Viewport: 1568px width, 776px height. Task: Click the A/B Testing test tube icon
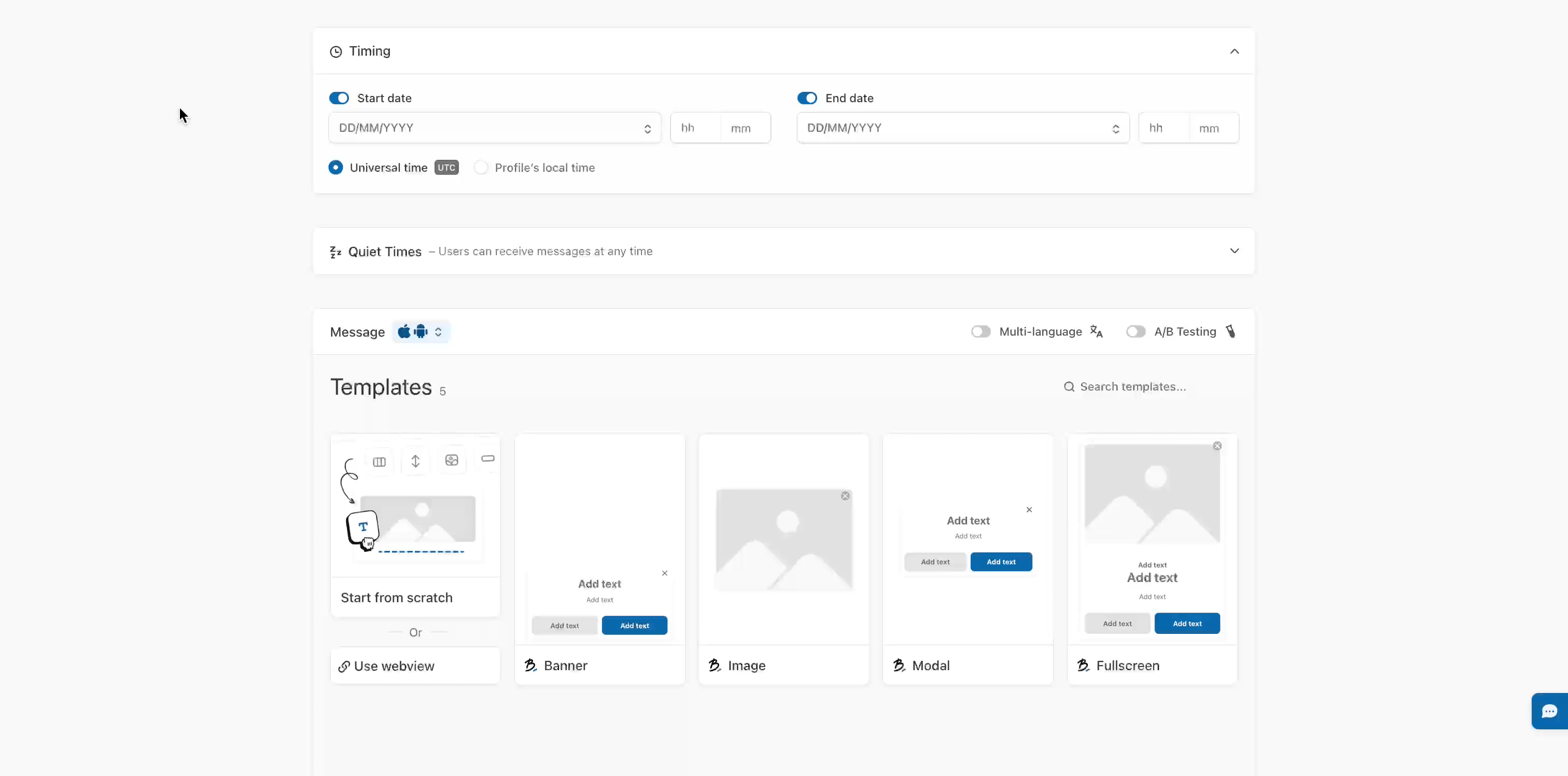(x=1230, y=331)
